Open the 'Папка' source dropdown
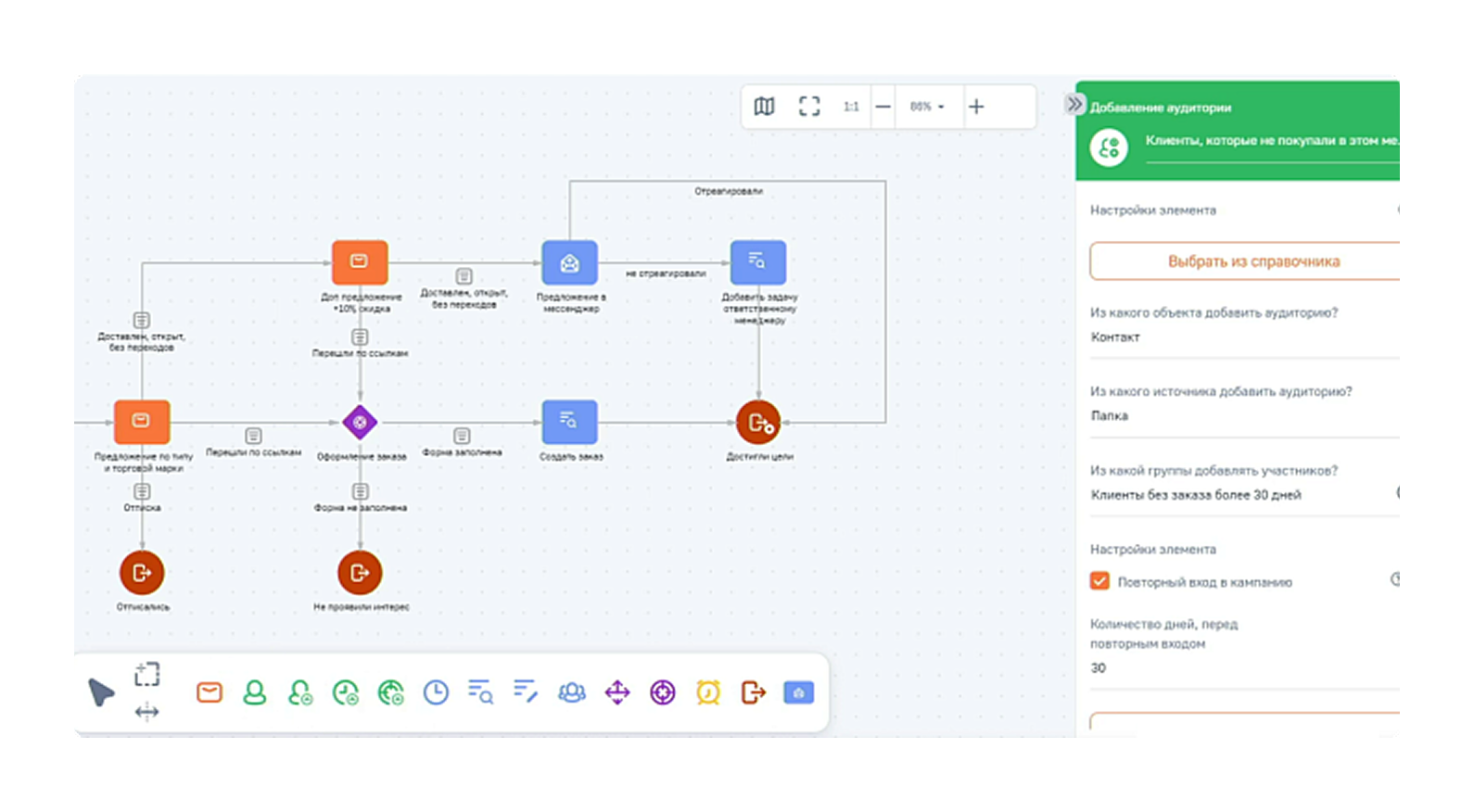 coord(1245,416)
